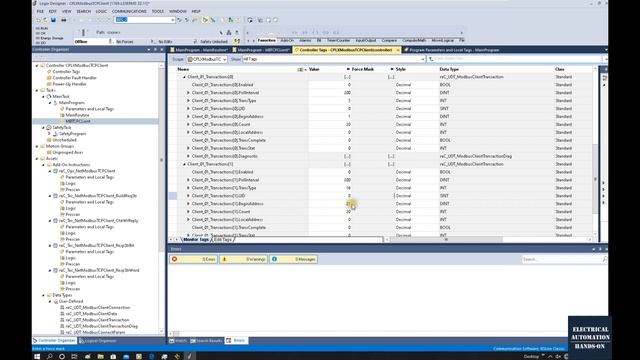Collapse the MainTask tree node

[44, 96]
